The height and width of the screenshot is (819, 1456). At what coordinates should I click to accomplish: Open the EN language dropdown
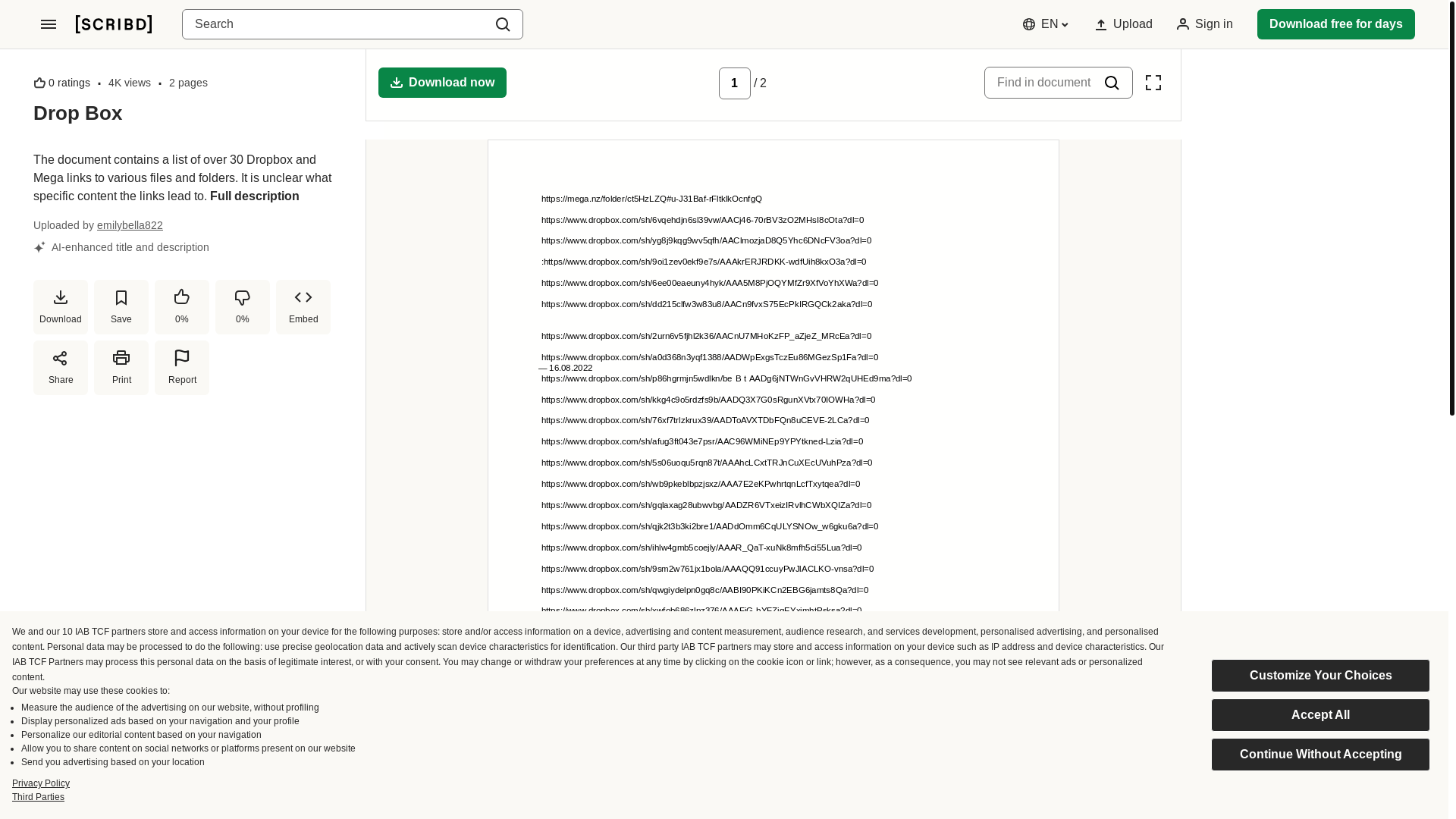[1046, 24]
